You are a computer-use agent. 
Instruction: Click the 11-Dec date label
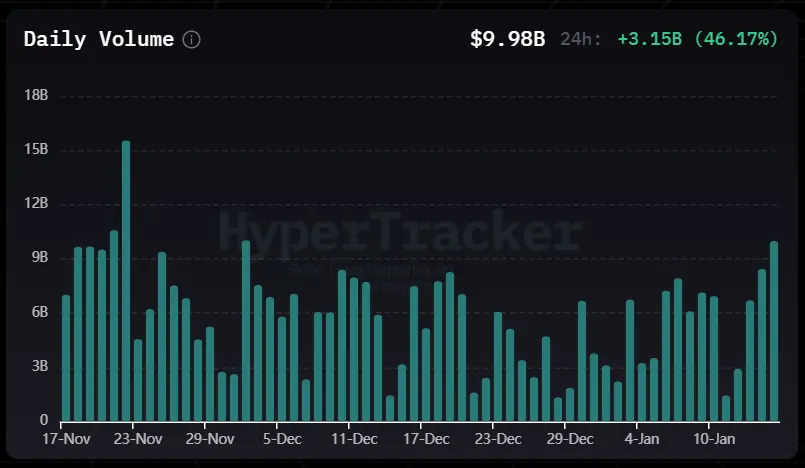point(354,439)
